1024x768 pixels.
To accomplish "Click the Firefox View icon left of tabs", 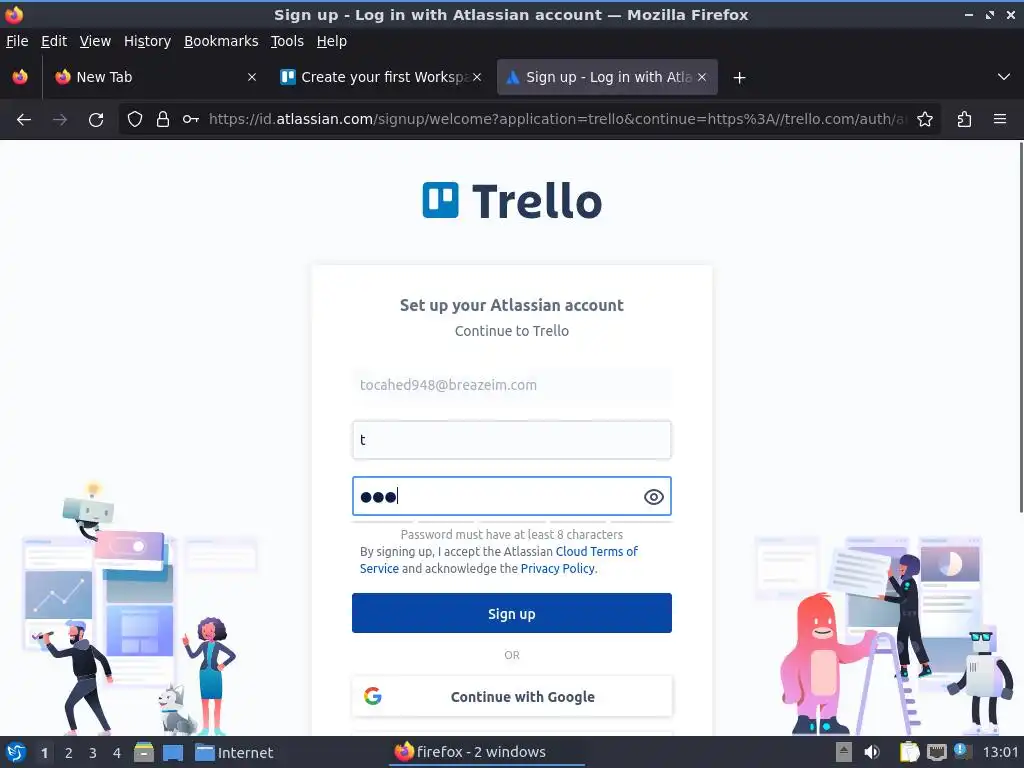I will [20, 77].
